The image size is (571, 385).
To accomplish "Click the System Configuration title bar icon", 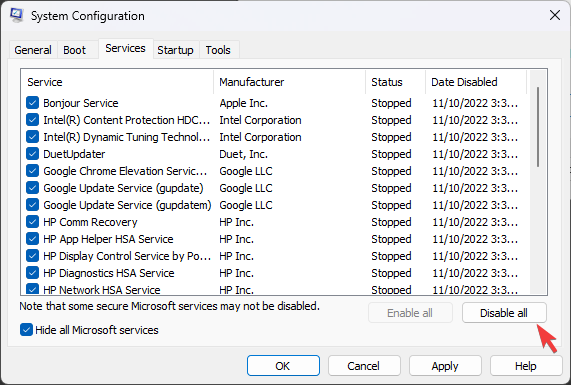I will pos(16,16).
